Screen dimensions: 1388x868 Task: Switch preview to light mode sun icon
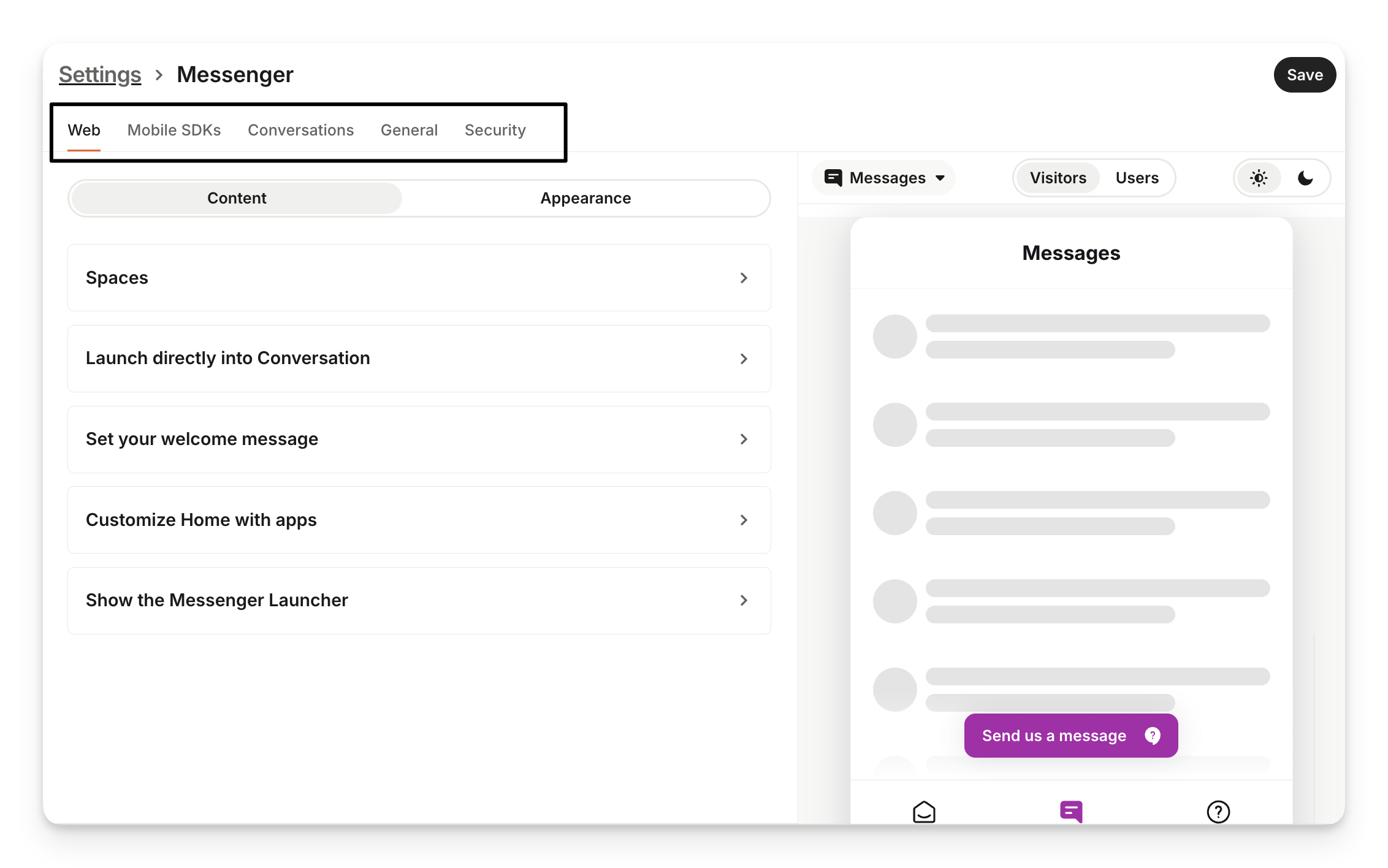[x=1259, y=178]
